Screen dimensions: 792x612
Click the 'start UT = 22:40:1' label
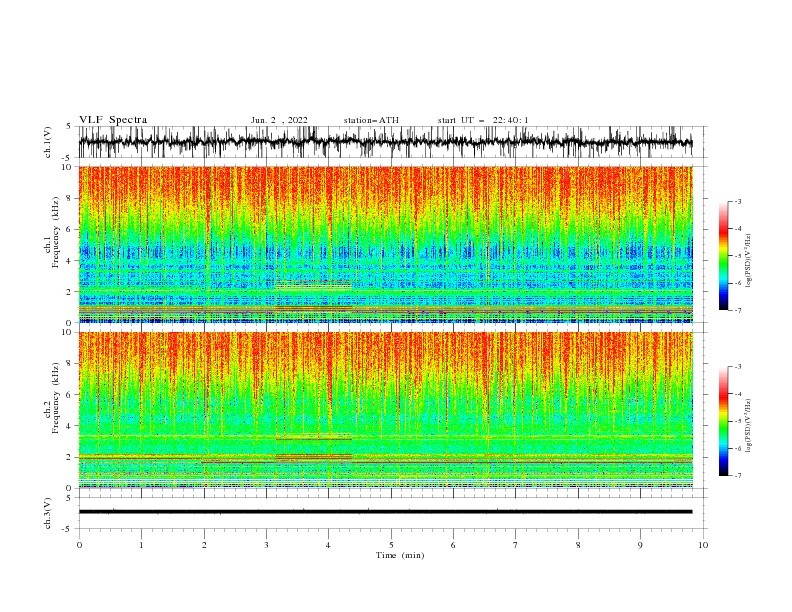[483, 120]
